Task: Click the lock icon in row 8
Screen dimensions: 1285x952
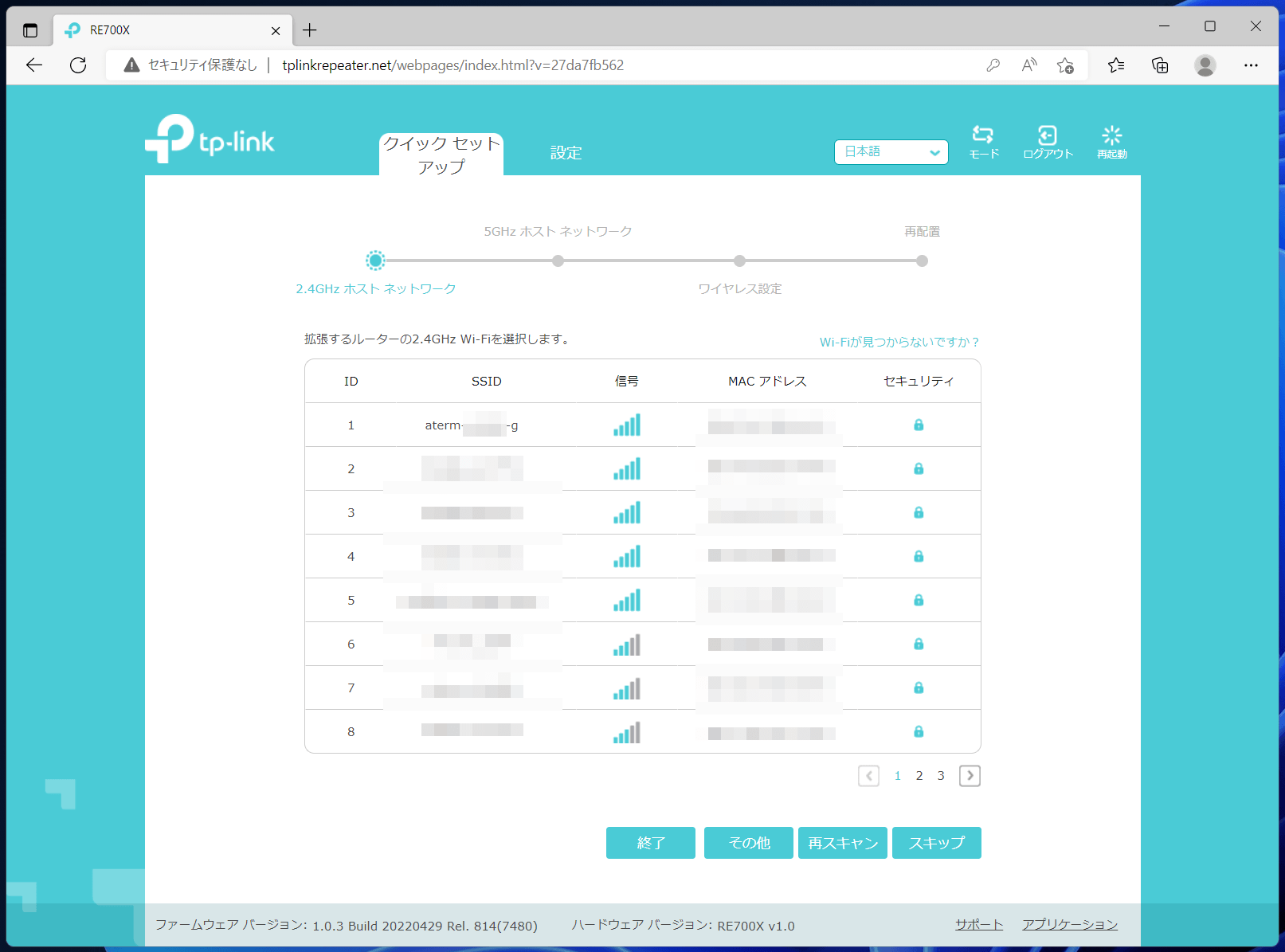Action: tap(919, 731)
